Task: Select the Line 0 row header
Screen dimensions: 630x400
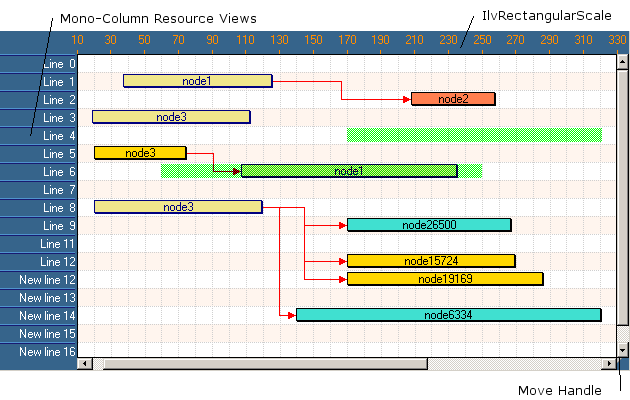Action: point(40,63)
